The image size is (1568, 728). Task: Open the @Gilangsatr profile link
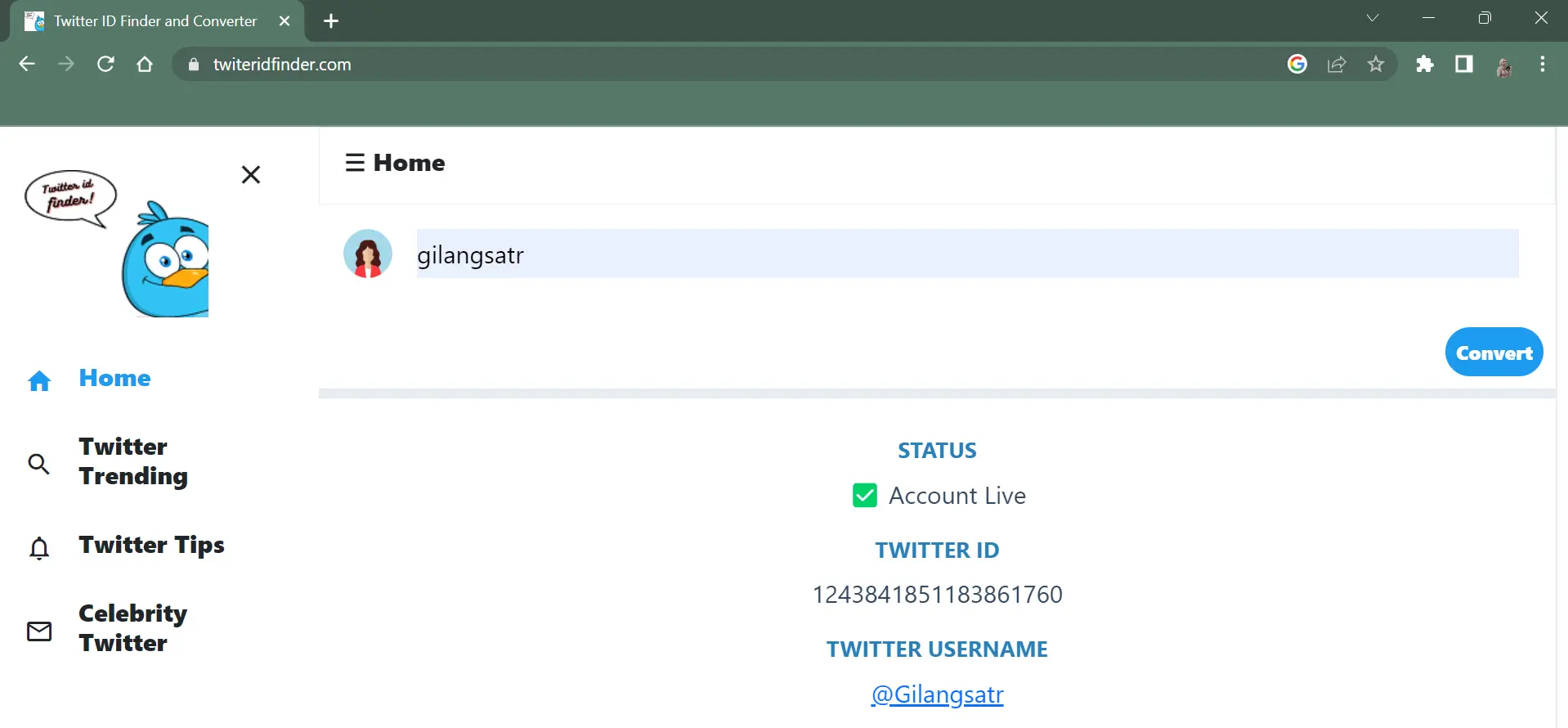938,694
